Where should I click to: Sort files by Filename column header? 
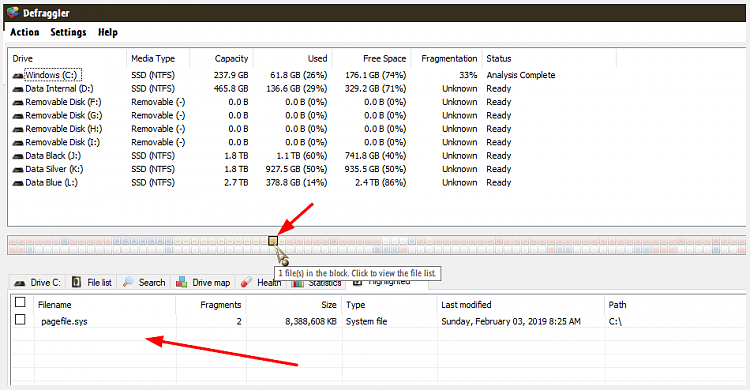105,305
